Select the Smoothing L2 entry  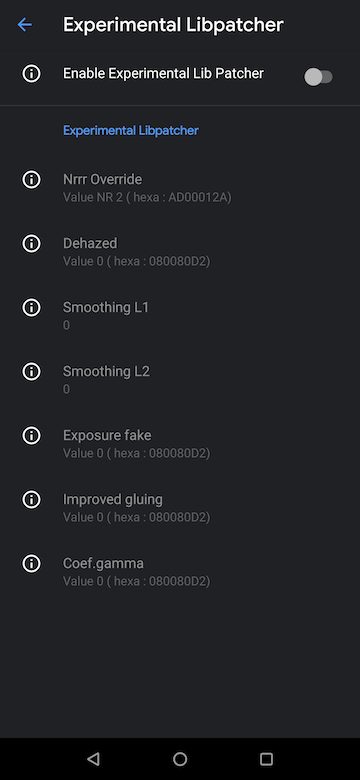[180, 380]
